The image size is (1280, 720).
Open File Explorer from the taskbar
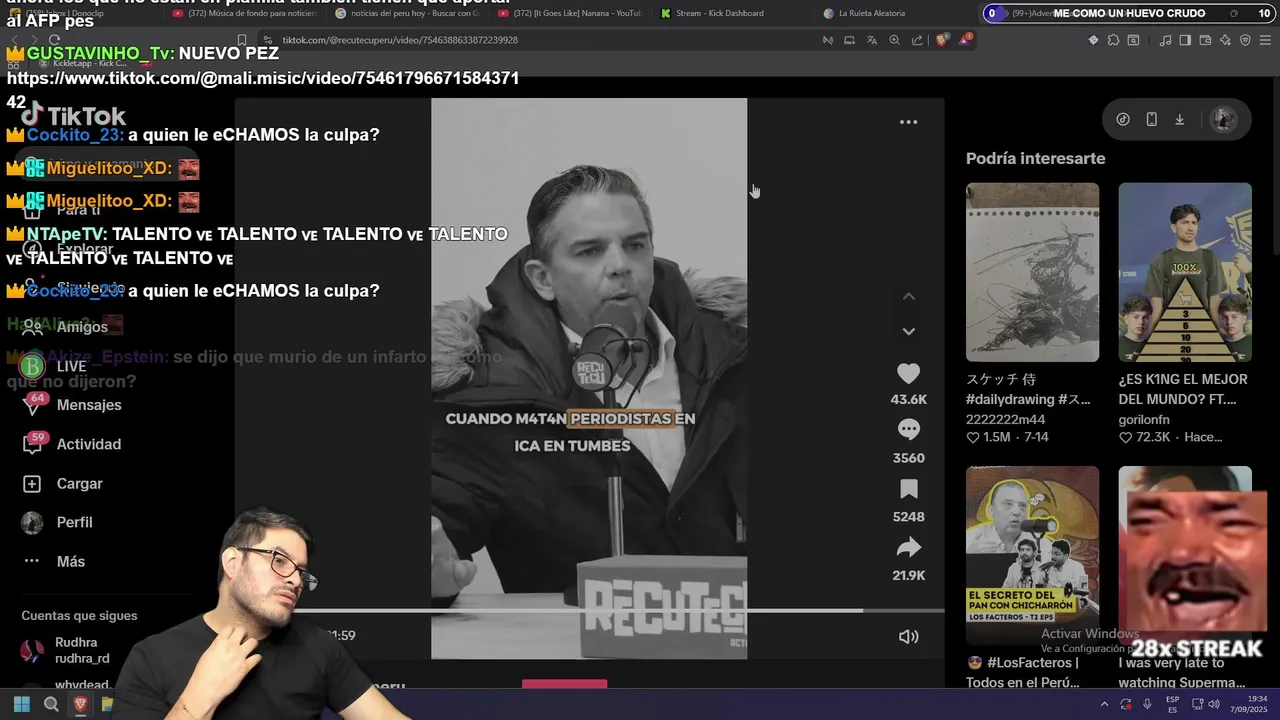107,704
